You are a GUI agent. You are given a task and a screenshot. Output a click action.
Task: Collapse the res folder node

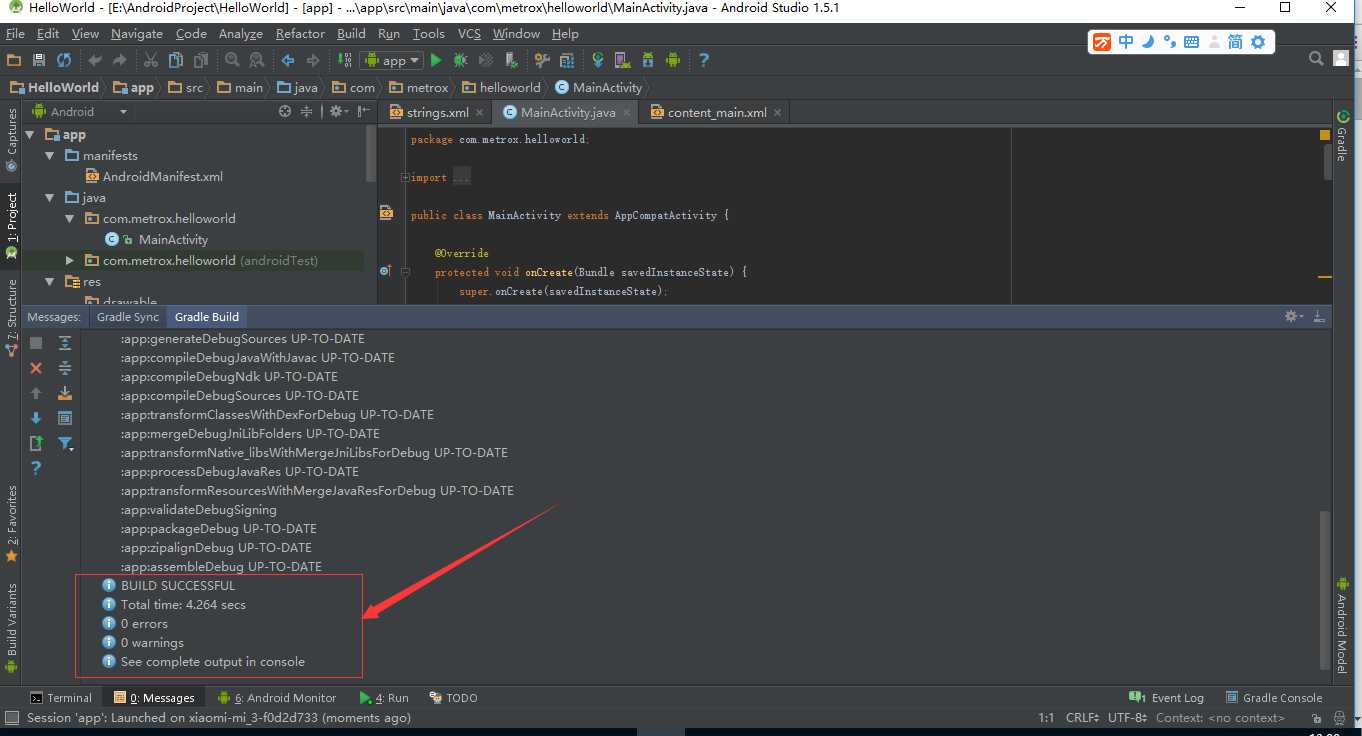click(50, 281)
